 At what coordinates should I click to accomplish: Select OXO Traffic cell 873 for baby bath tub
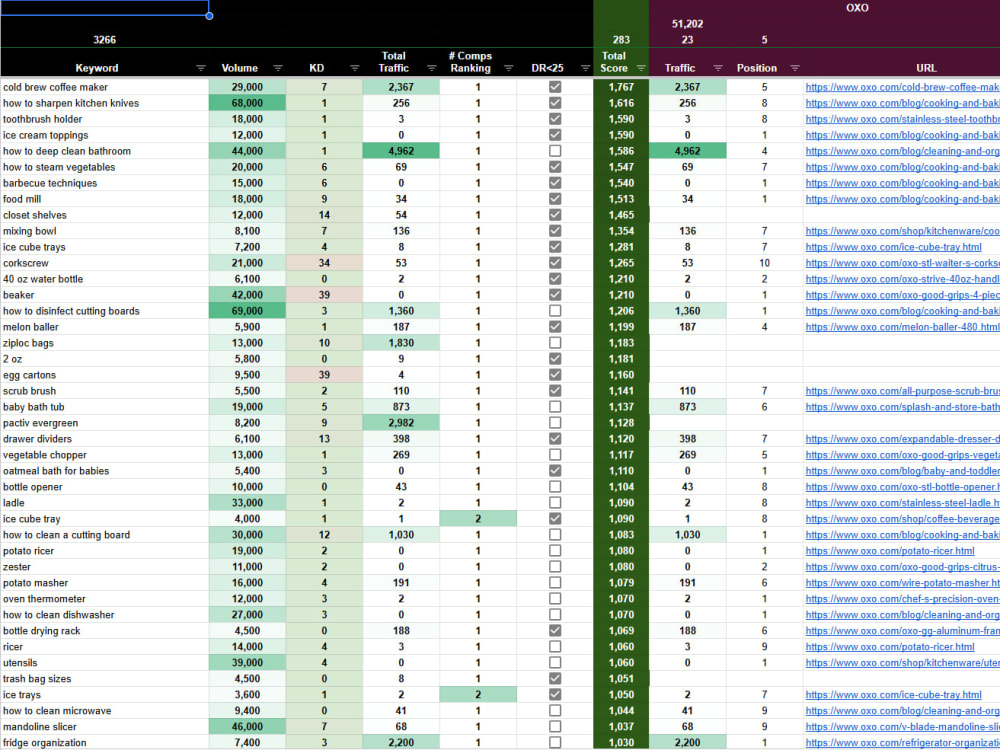pyautogui.click(x=688, y=407)
